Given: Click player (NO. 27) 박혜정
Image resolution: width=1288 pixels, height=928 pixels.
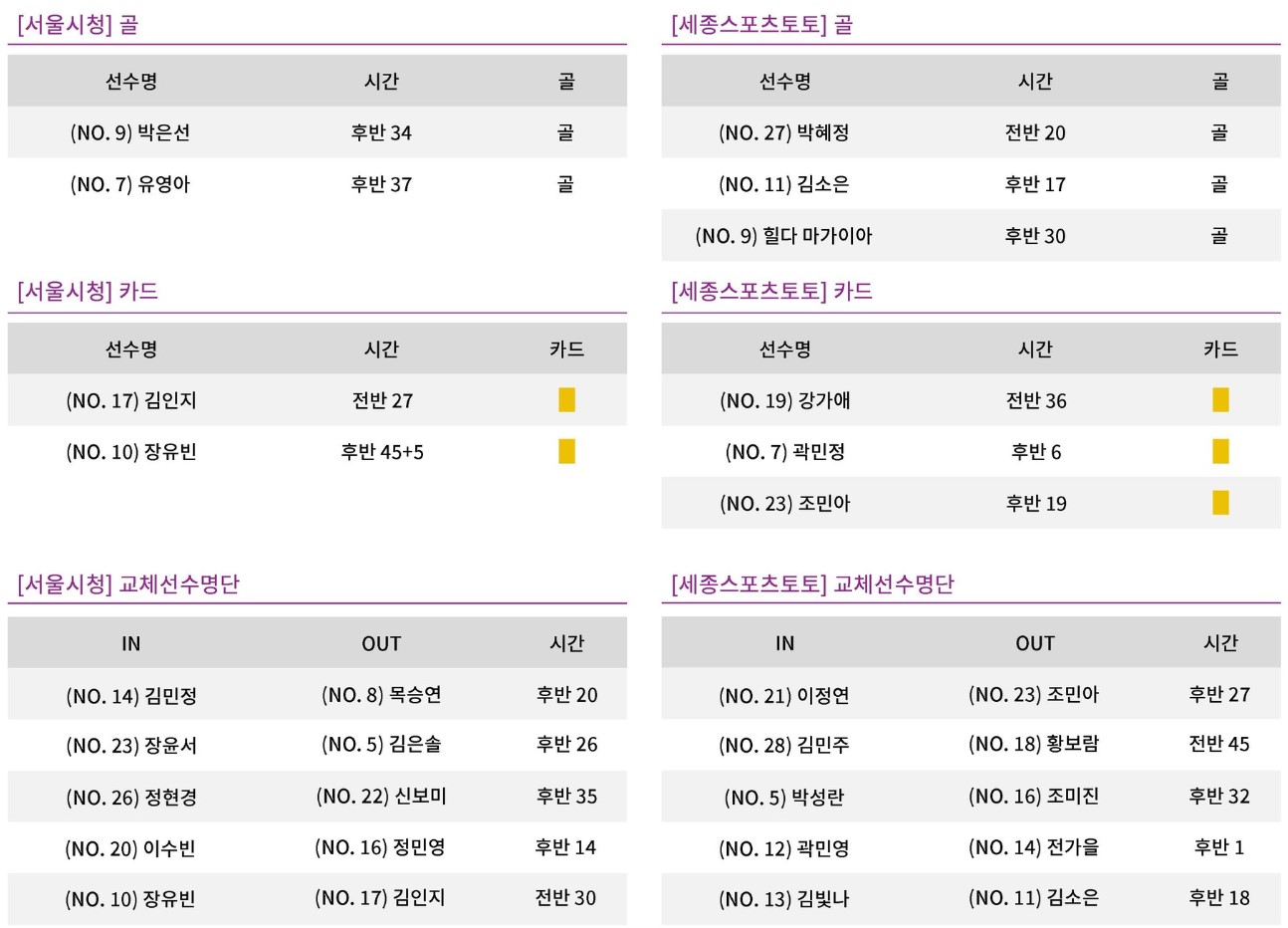Looking at the screenshot, I should point(784,132).
